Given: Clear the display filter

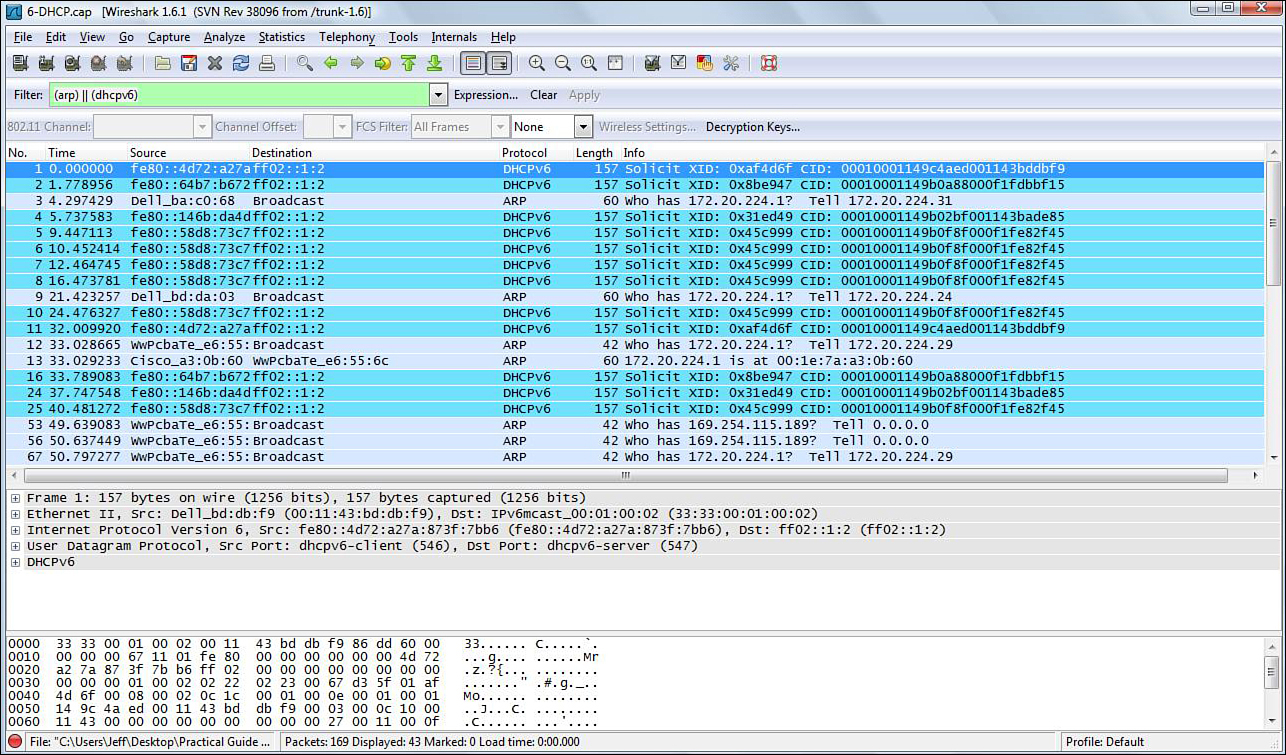Looking at the screenshot, I should 544,95.
